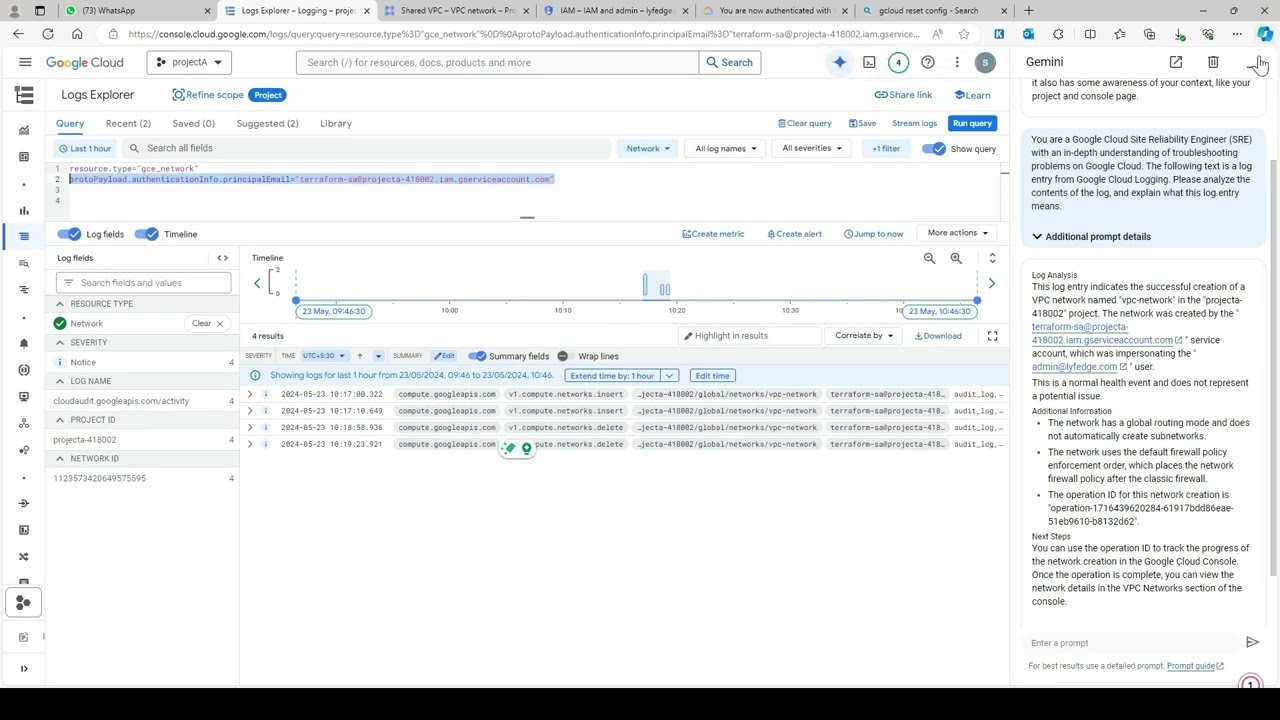The image size is (1280, 720).
Task: Toggle the Timeline switch
Action: click(147, 234)
